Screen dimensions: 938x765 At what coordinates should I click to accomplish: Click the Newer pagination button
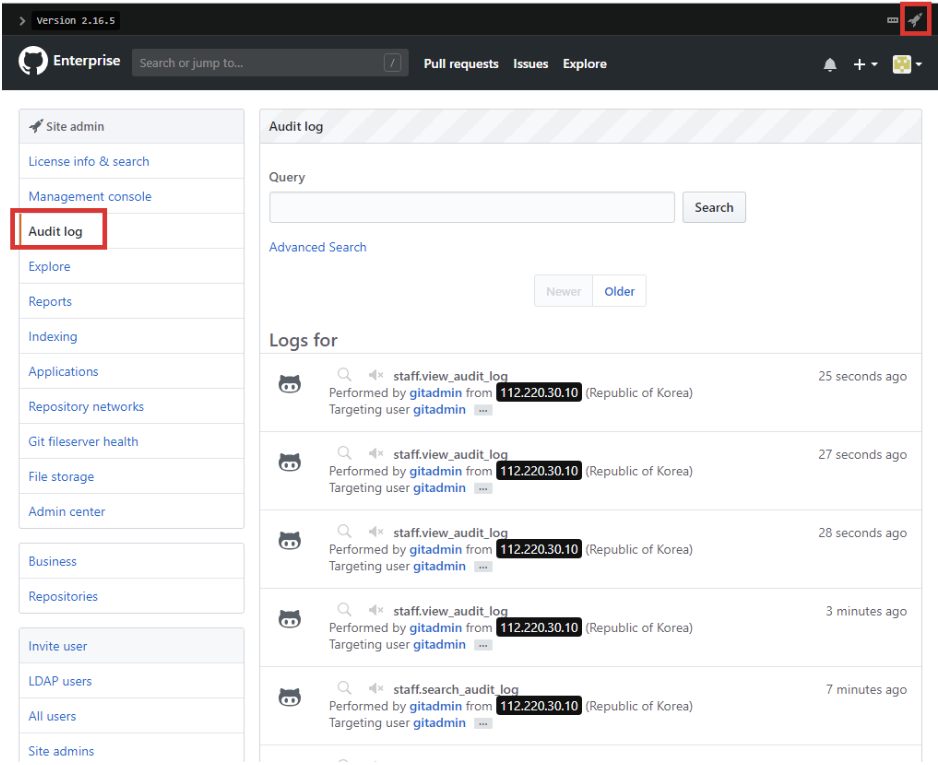pyautogui.click(x=564, y=291)
